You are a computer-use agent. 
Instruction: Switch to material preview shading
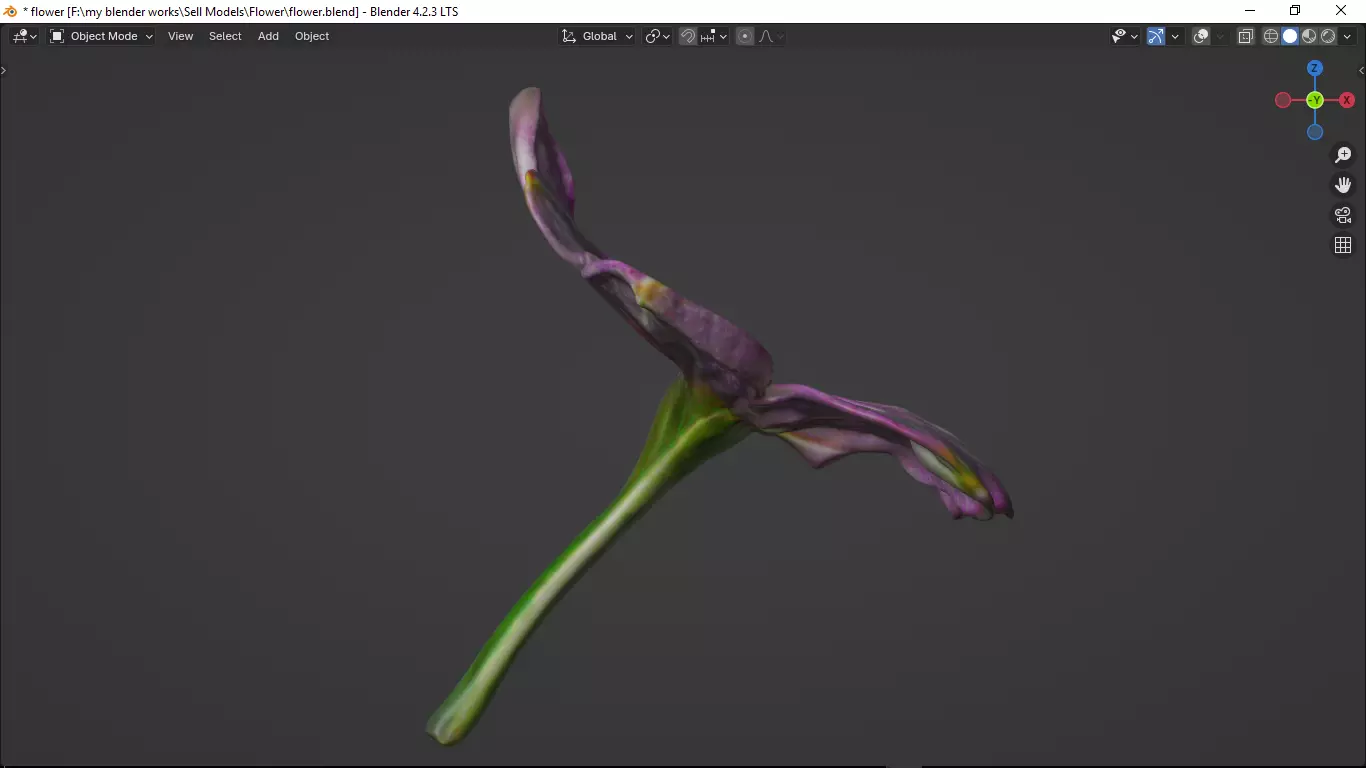pos(1309,36)
